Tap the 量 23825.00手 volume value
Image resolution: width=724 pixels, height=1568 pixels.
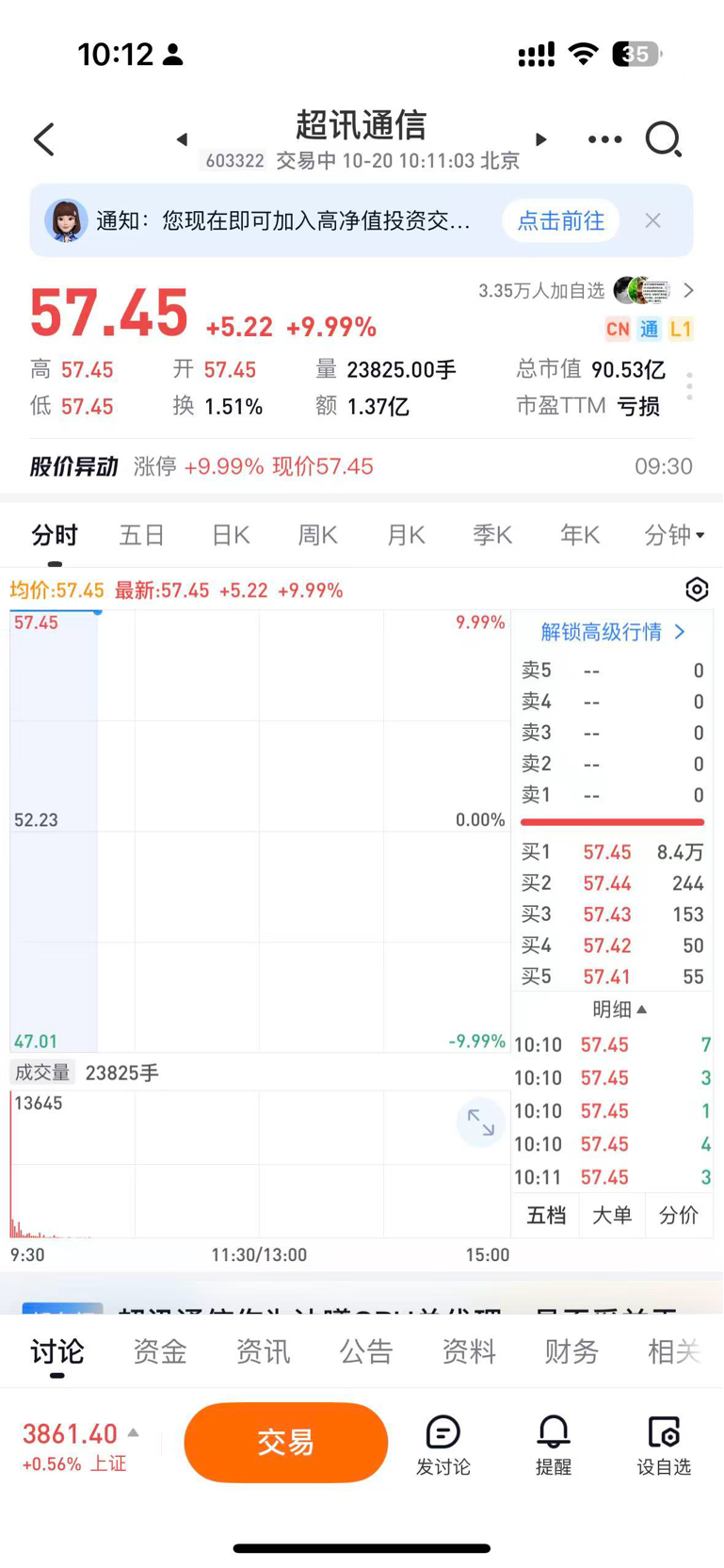pos(402,369)
